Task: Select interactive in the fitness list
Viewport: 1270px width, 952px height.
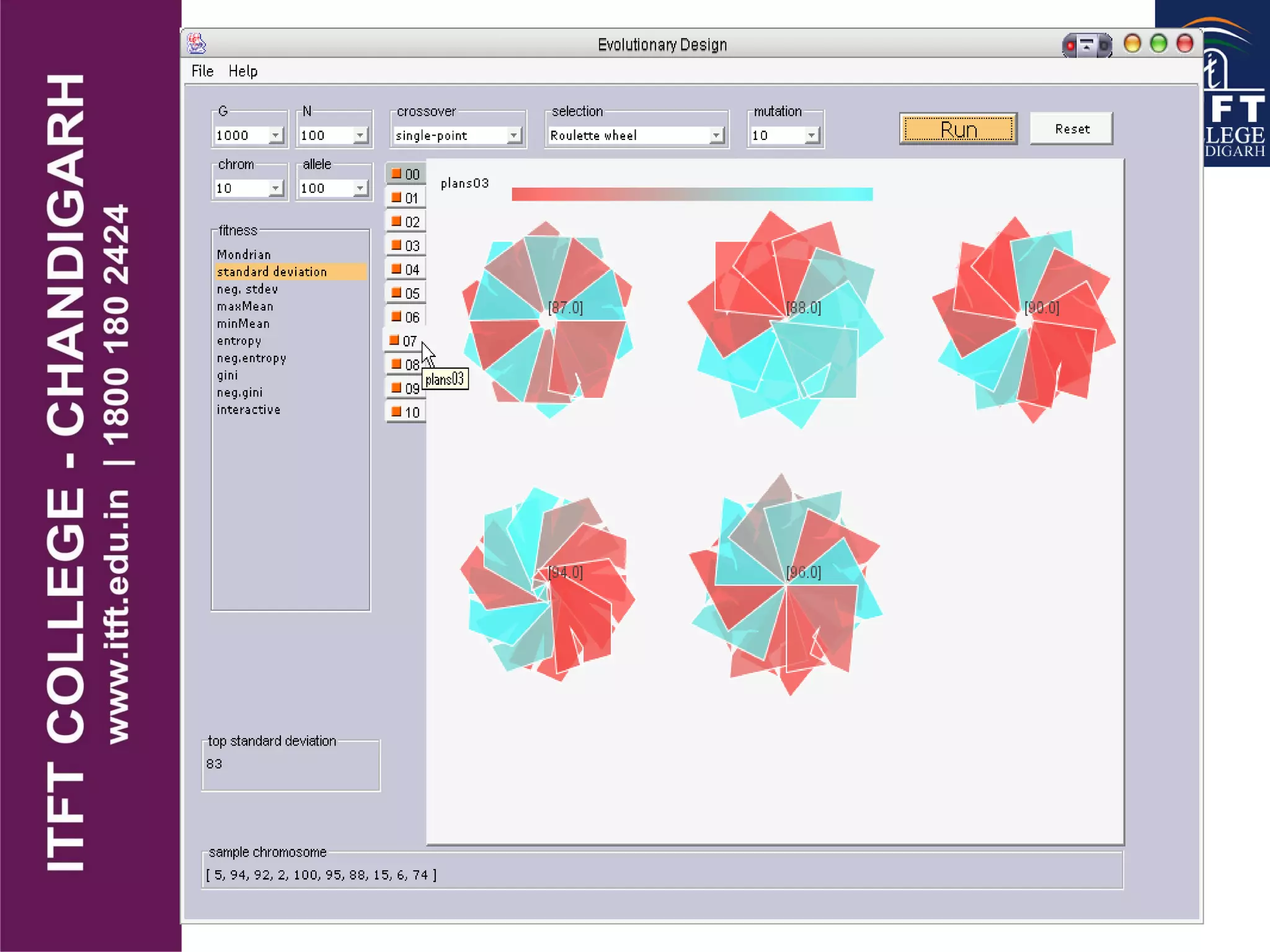Action: (248, 410)
